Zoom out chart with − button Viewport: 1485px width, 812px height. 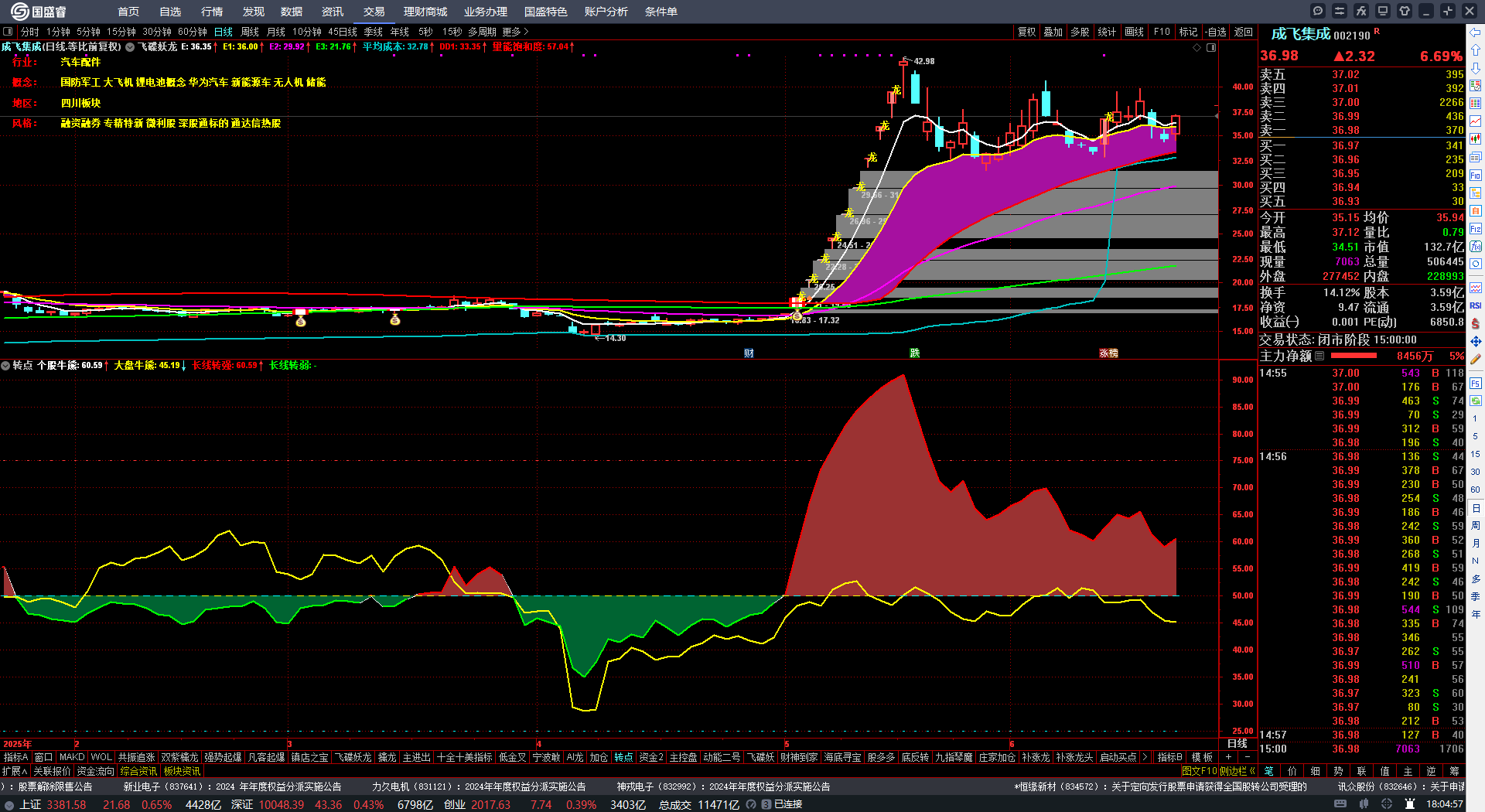coord(1247,757)
